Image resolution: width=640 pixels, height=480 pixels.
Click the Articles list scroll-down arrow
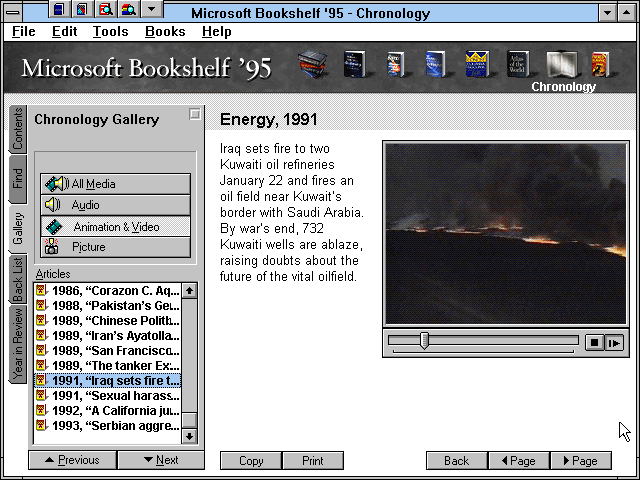(x=189, y=436)
